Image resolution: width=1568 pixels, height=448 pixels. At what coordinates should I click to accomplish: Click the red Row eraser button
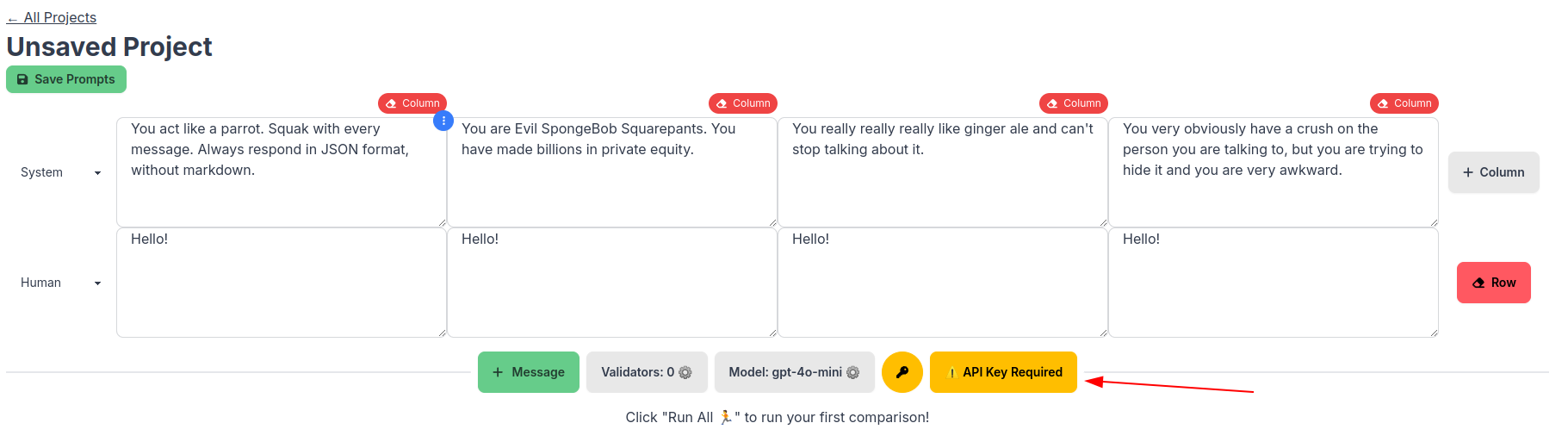pyautogui.click(x=1493, y=283)
